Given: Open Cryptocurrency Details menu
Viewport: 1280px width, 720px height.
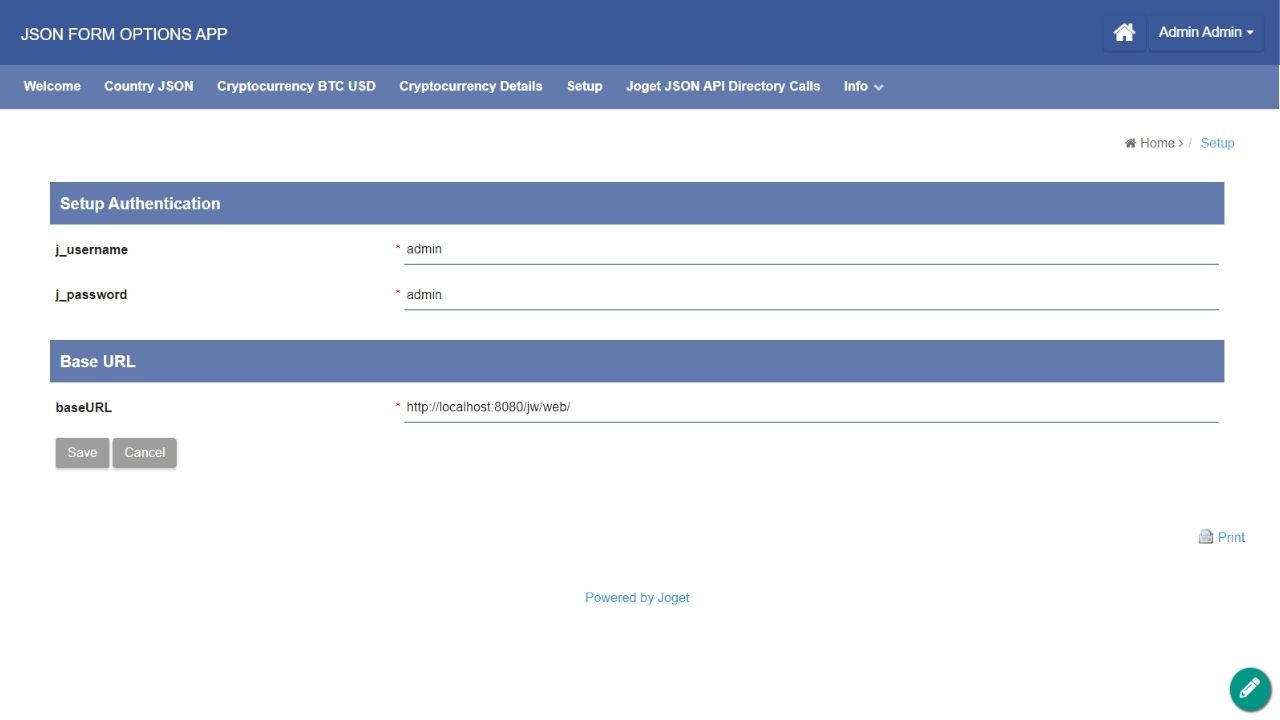Looking at the screenshot, I should pyautogui.click(x=471, y=86).
